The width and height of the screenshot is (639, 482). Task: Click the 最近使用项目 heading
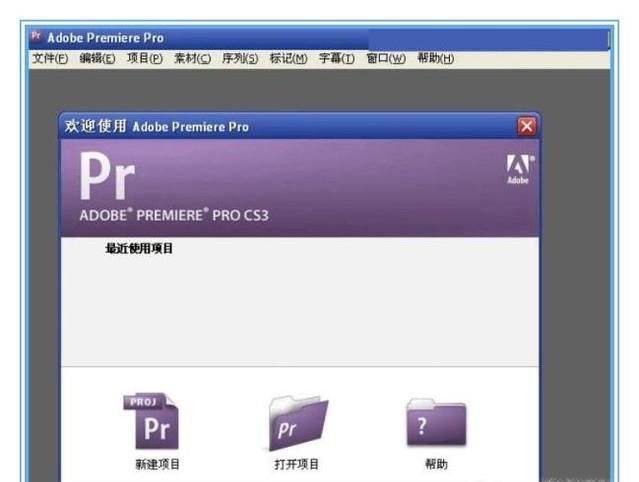(x=139, y=249)
